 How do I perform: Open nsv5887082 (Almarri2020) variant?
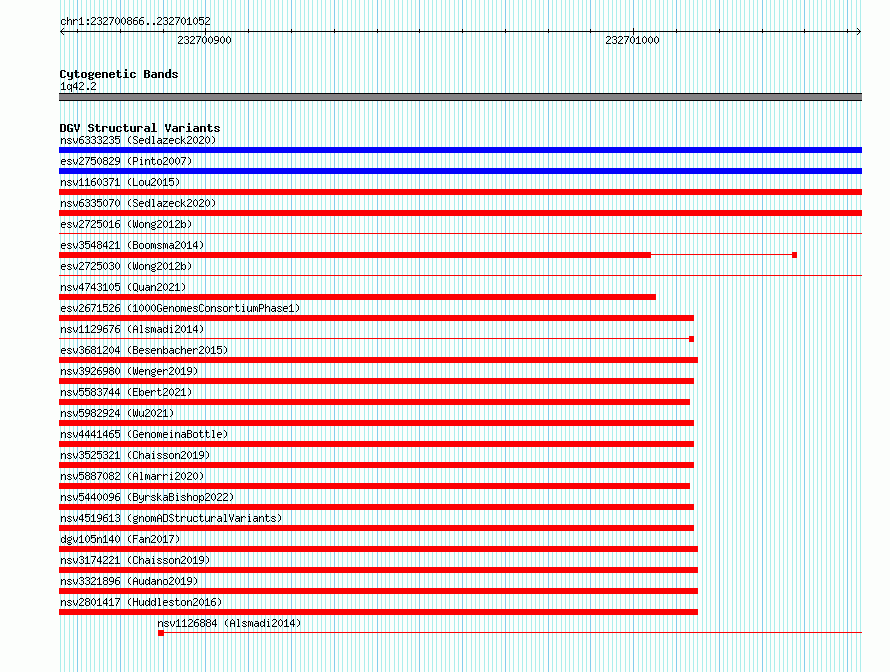(x=132, y=476)
